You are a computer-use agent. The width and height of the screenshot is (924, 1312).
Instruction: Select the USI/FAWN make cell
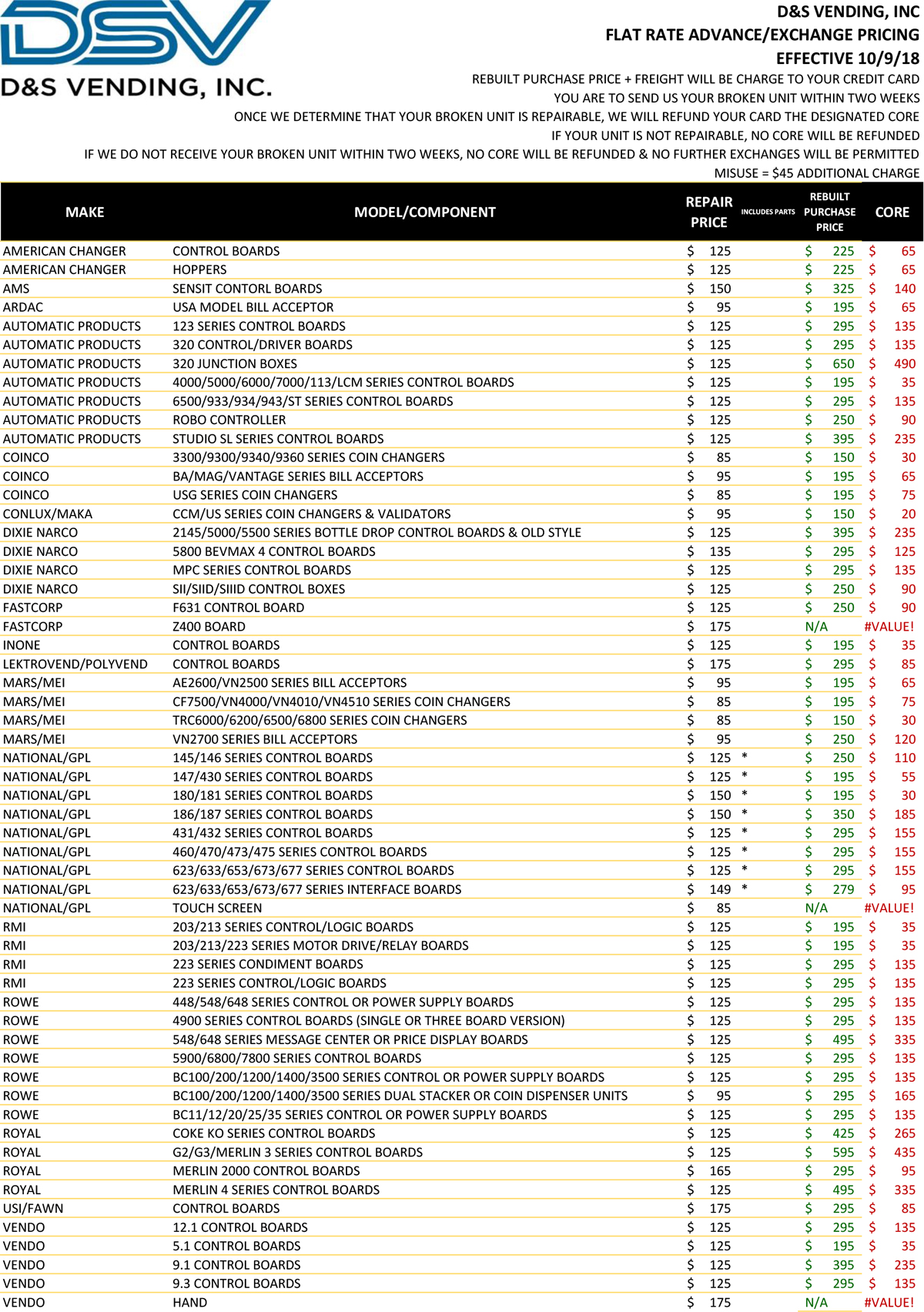tap(33, 1209)
